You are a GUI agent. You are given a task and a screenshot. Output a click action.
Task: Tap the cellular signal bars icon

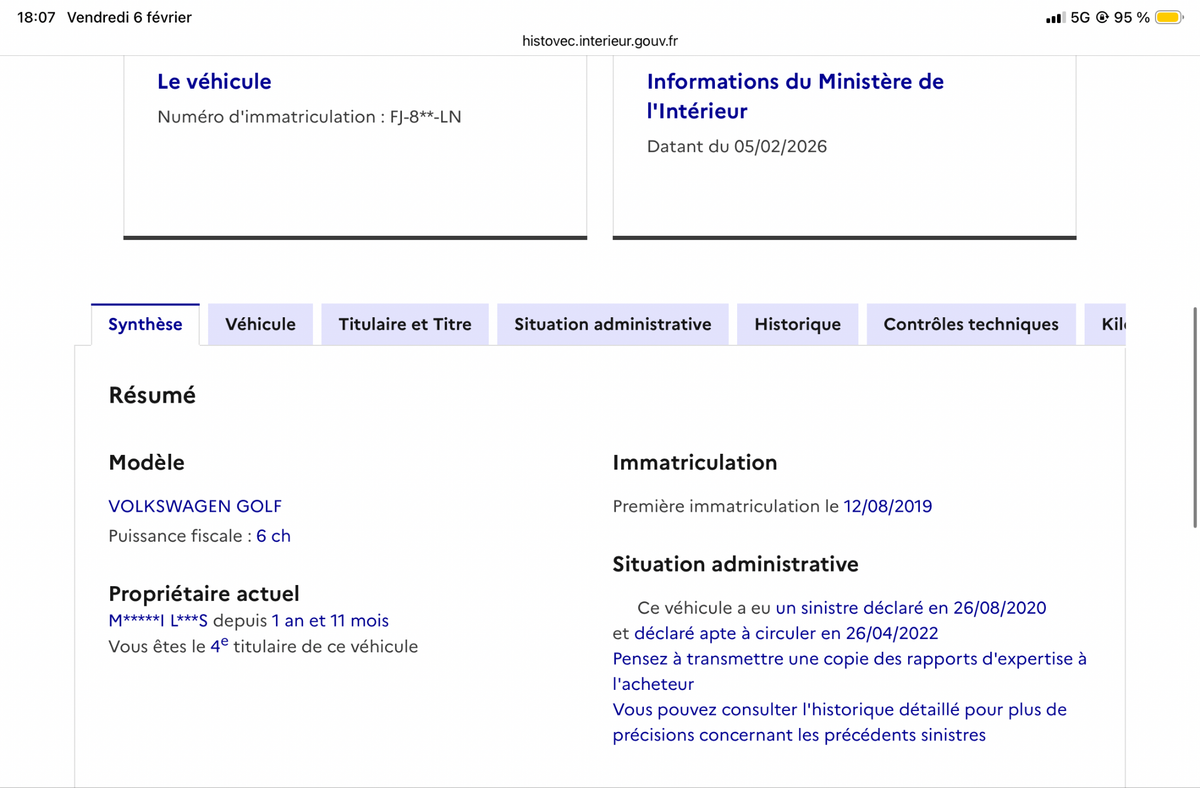click(1054, 18)
